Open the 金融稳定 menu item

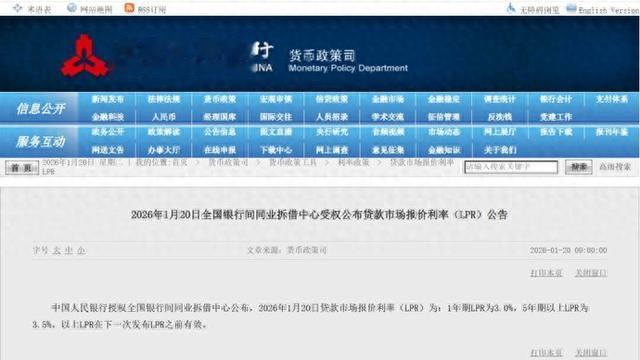[x=444, y=99]
